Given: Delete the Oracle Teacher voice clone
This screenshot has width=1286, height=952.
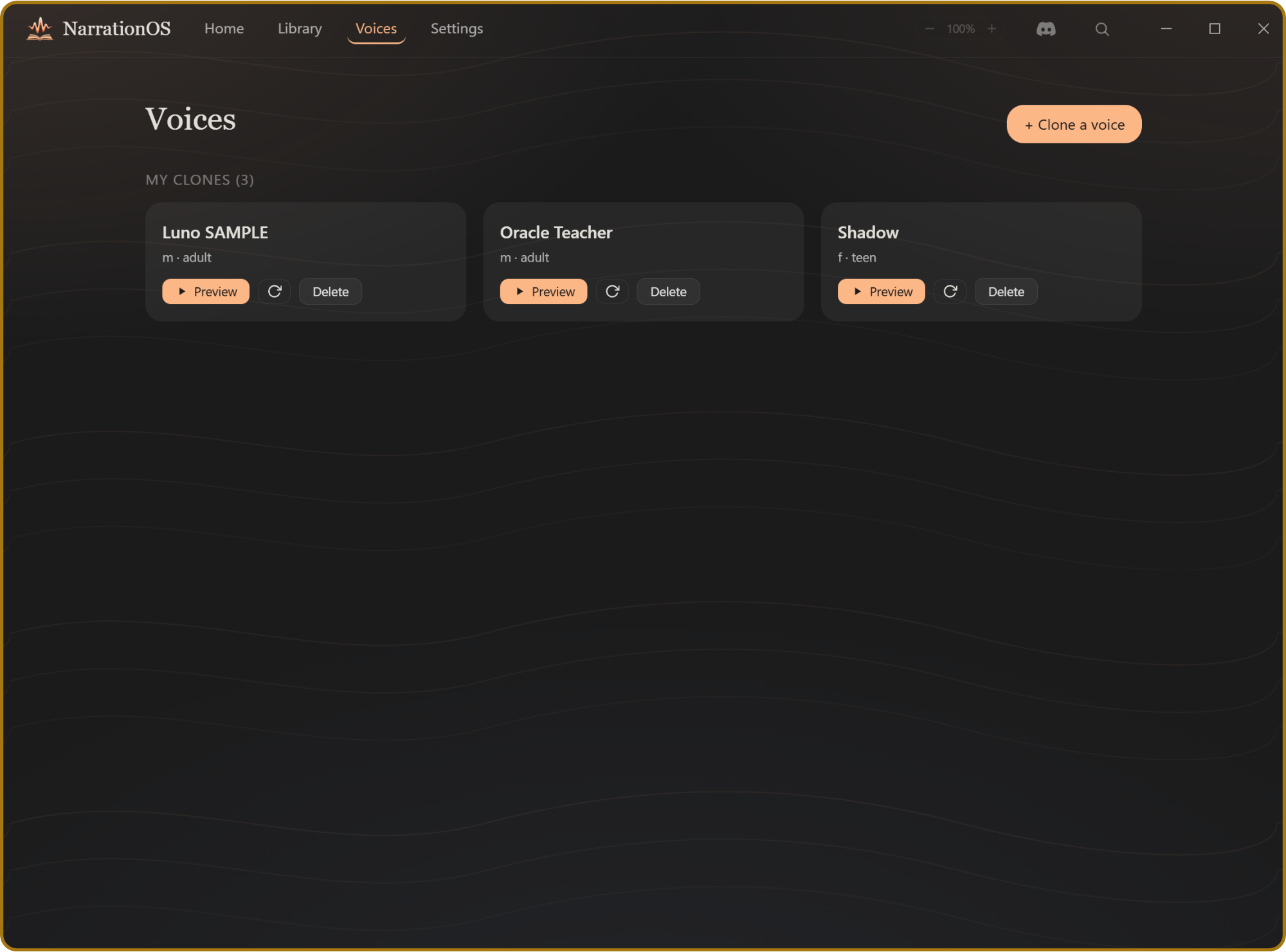Looking at the screenshot, I should pos(669,292).
